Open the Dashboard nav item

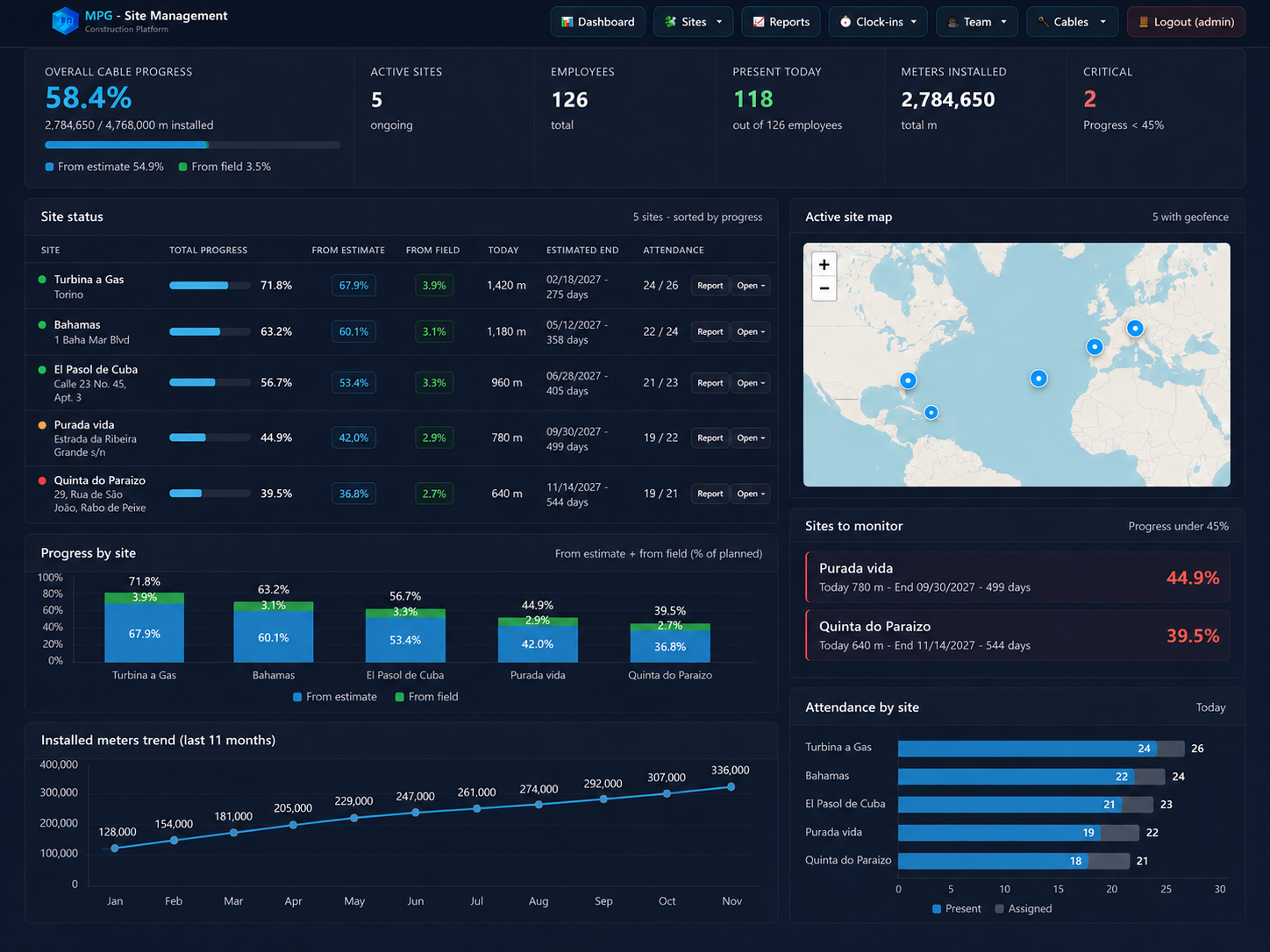pyautogui.click(x=597, y=22)
